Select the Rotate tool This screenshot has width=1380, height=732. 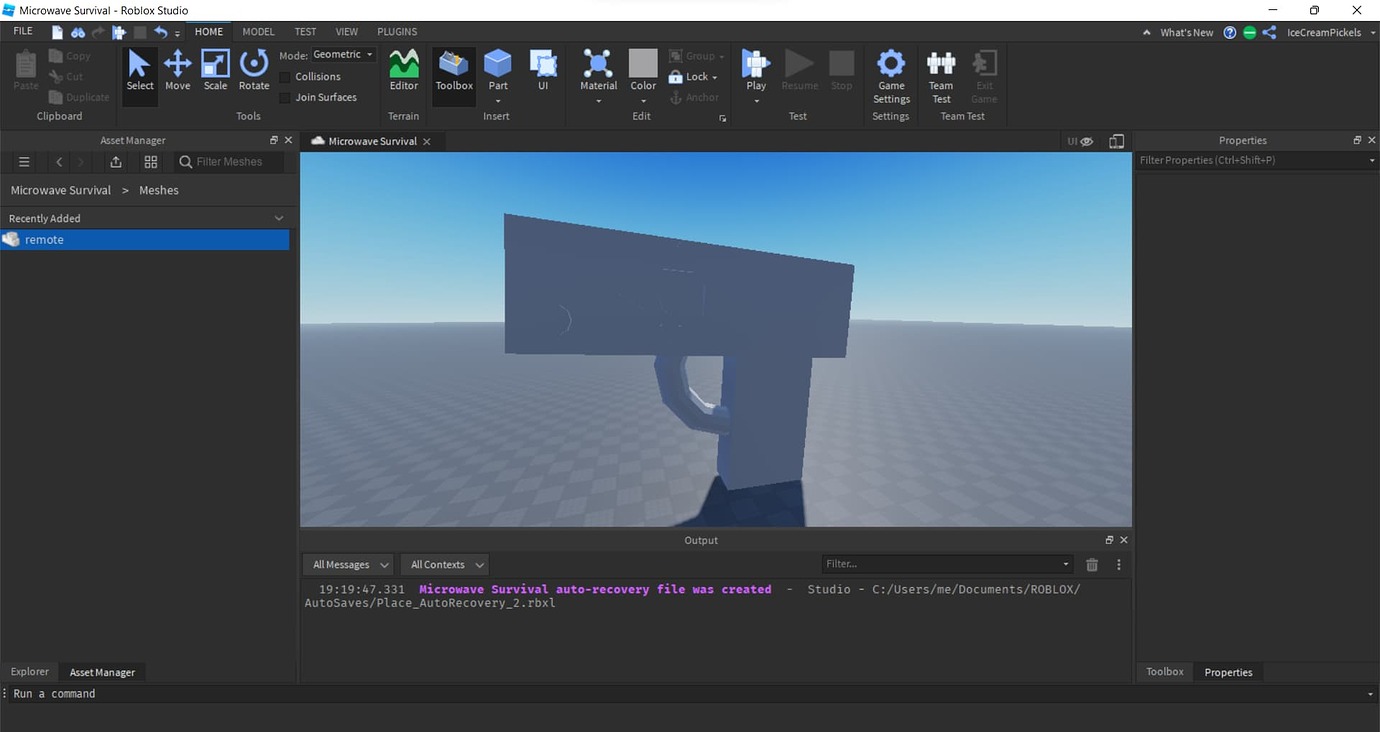click(x=254, y=70)
